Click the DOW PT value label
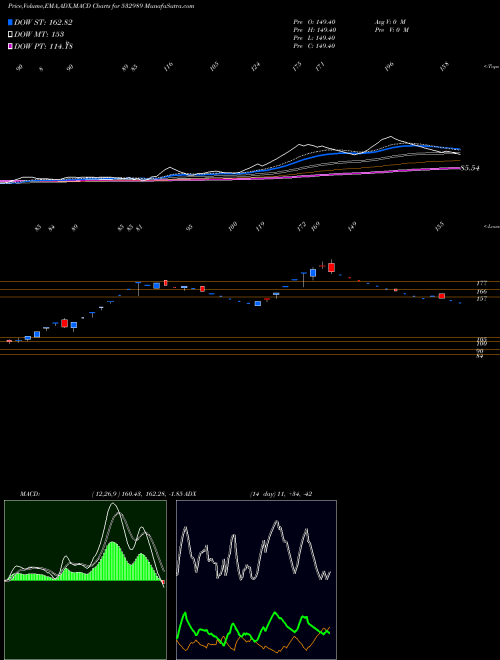The image size is (500, 660). tap(44, 46)
